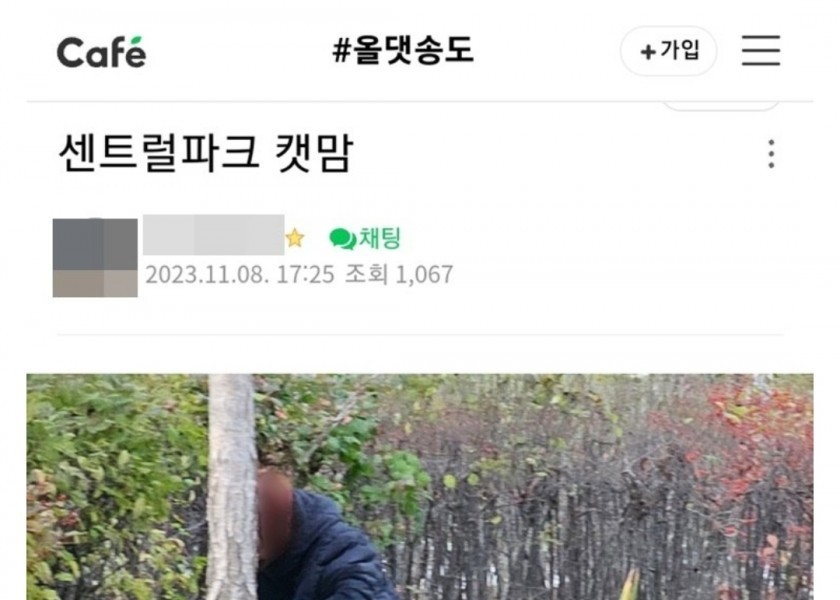Image resolution: width=840 pixels, height=600 pixels.
Task: Click the green leaf accent on the Cafe logo
Action: [x=136, y=41]
